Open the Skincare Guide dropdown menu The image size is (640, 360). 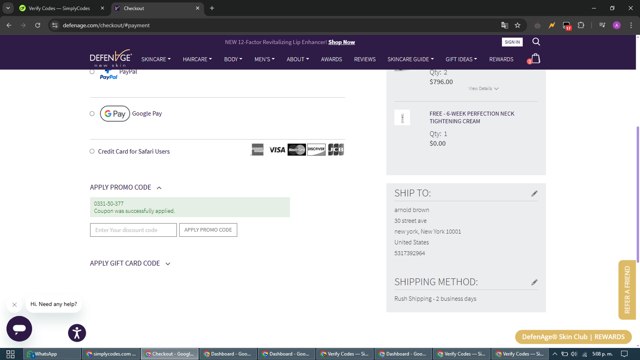click(x=411, y=59)
